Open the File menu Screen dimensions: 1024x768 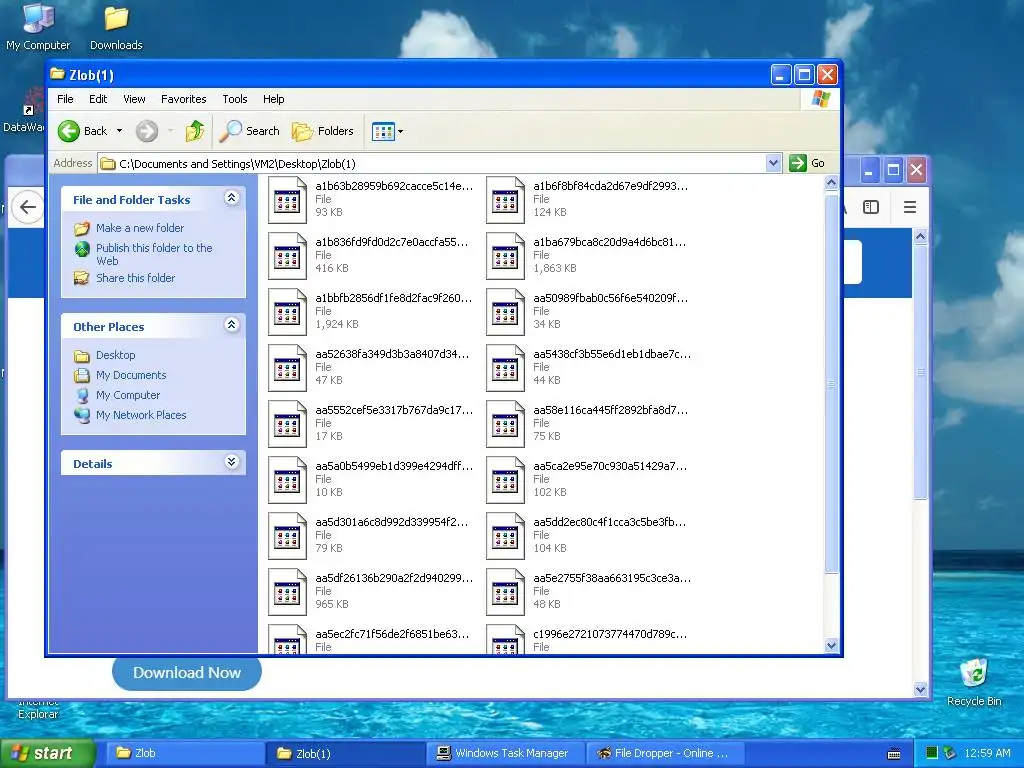click(x=65, y=99)
